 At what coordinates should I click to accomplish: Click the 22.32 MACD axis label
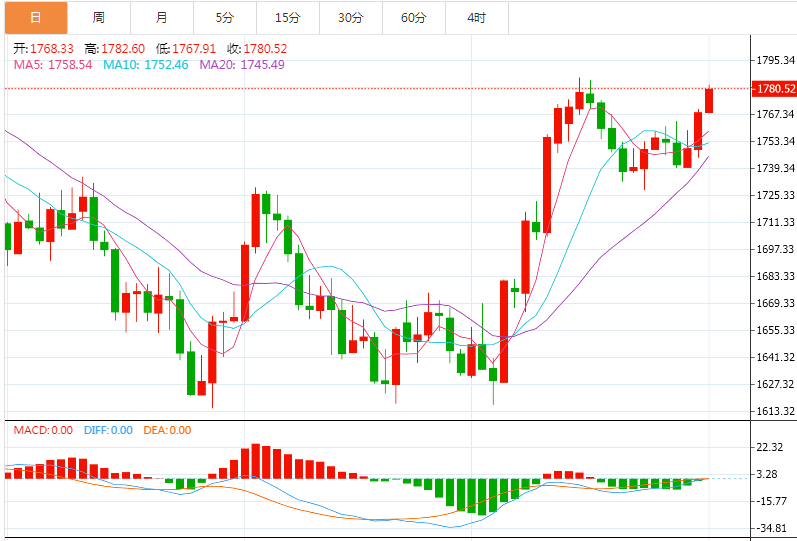770,447
